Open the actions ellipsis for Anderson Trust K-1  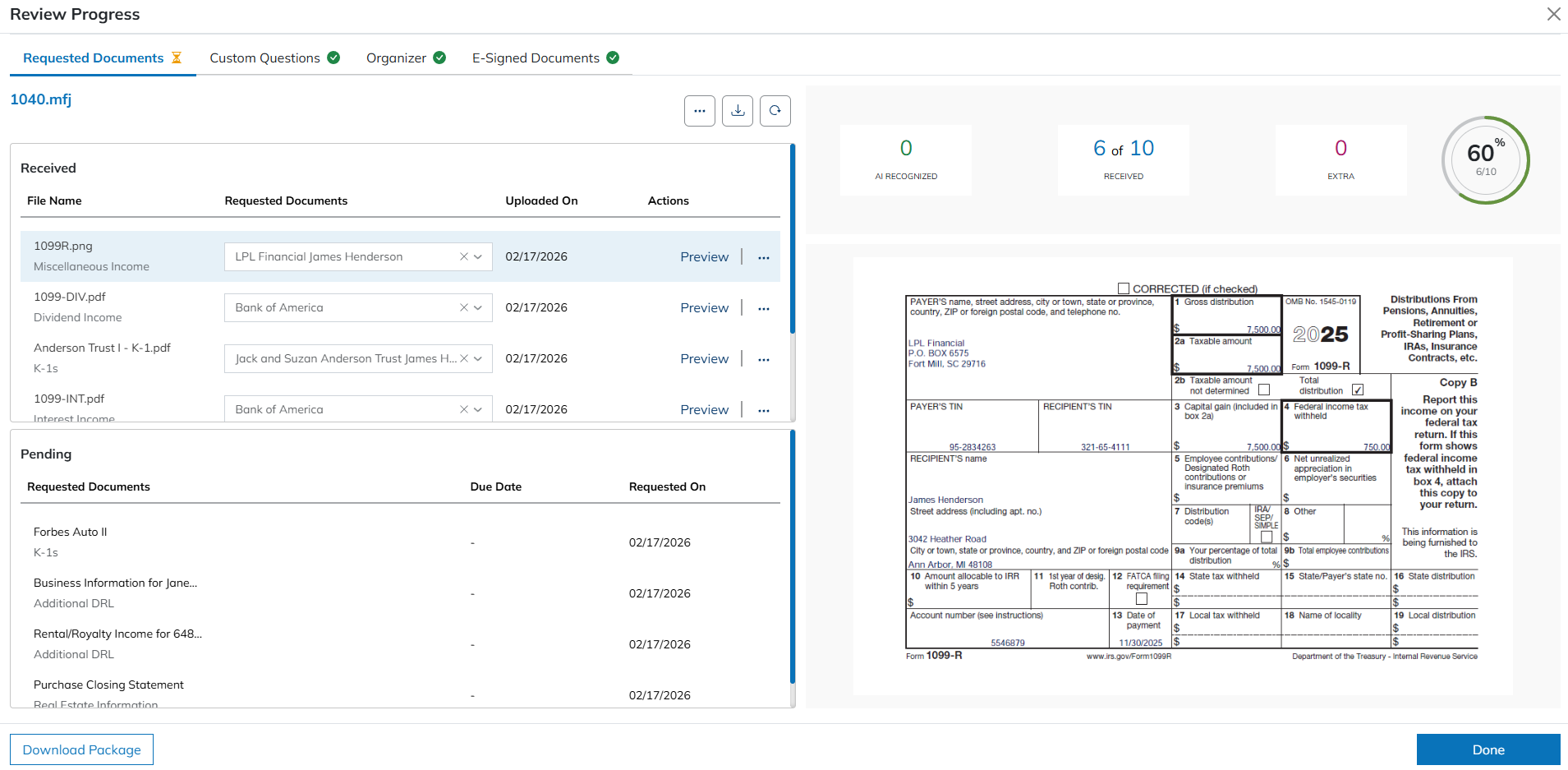pos(764,359)
